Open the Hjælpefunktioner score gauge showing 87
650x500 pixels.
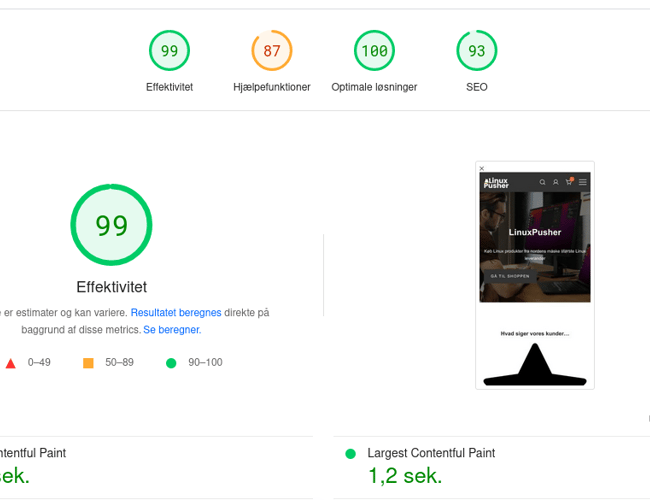tap(271, 51)
